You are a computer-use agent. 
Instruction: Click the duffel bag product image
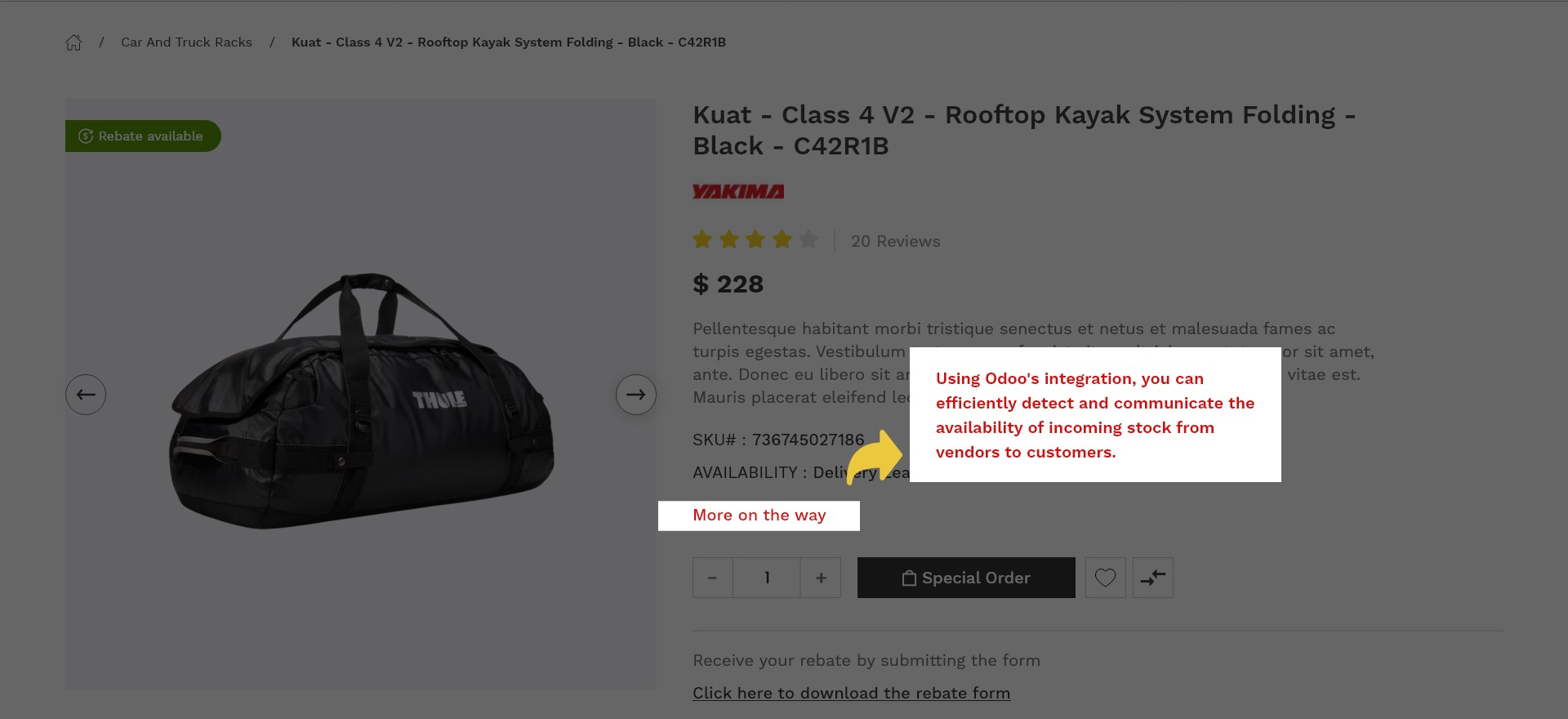coord(361,400)
